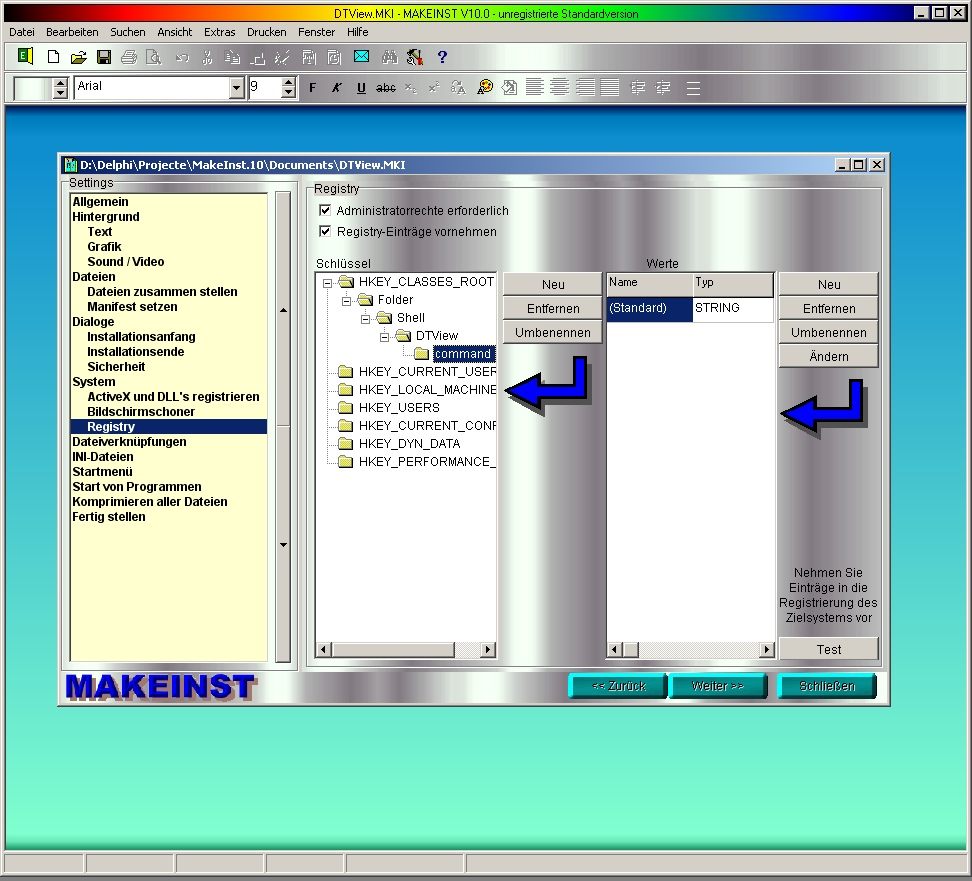Screen dimensions: 972x881
Task: Toggle Administratorrechte erforderlich checkbox
Action: 324,210
